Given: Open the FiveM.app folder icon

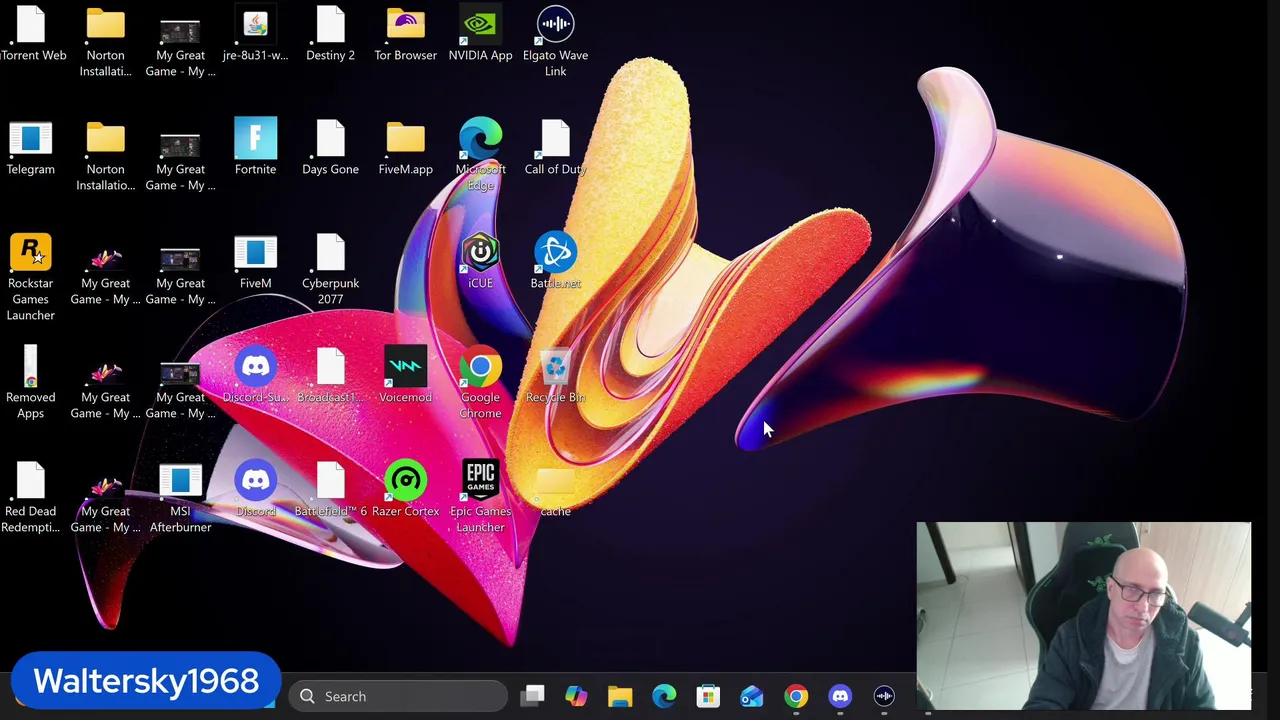Looking at the screenshot, I should click(x=405, y=148).
